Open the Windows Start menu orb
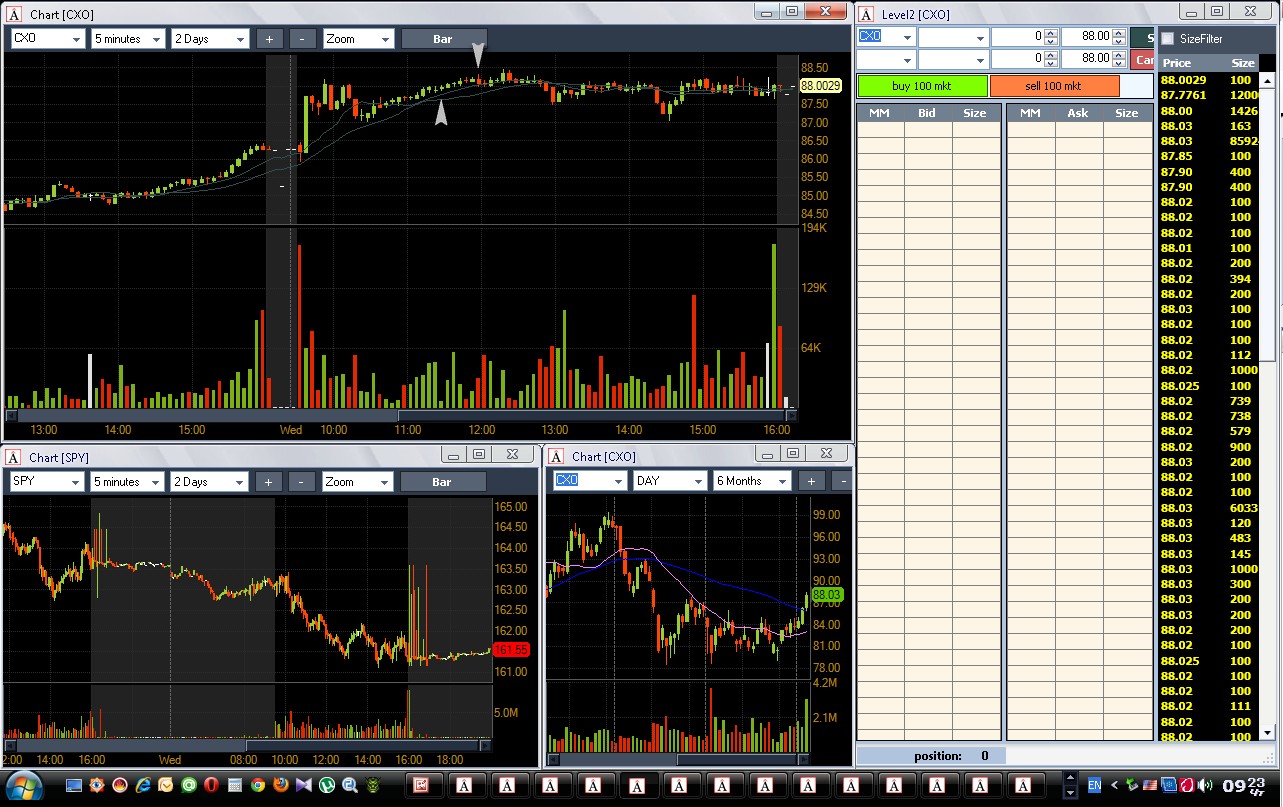This screenshot has height=807, width=1283. tap(26, 785)
